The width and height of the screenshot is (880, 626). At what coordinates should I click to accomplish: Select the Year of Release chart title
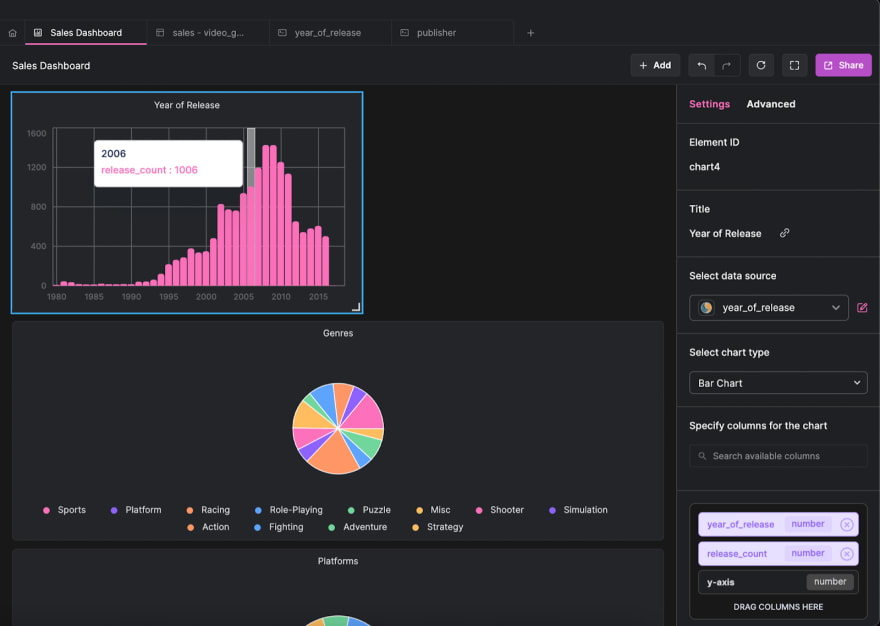coord(187,105)
